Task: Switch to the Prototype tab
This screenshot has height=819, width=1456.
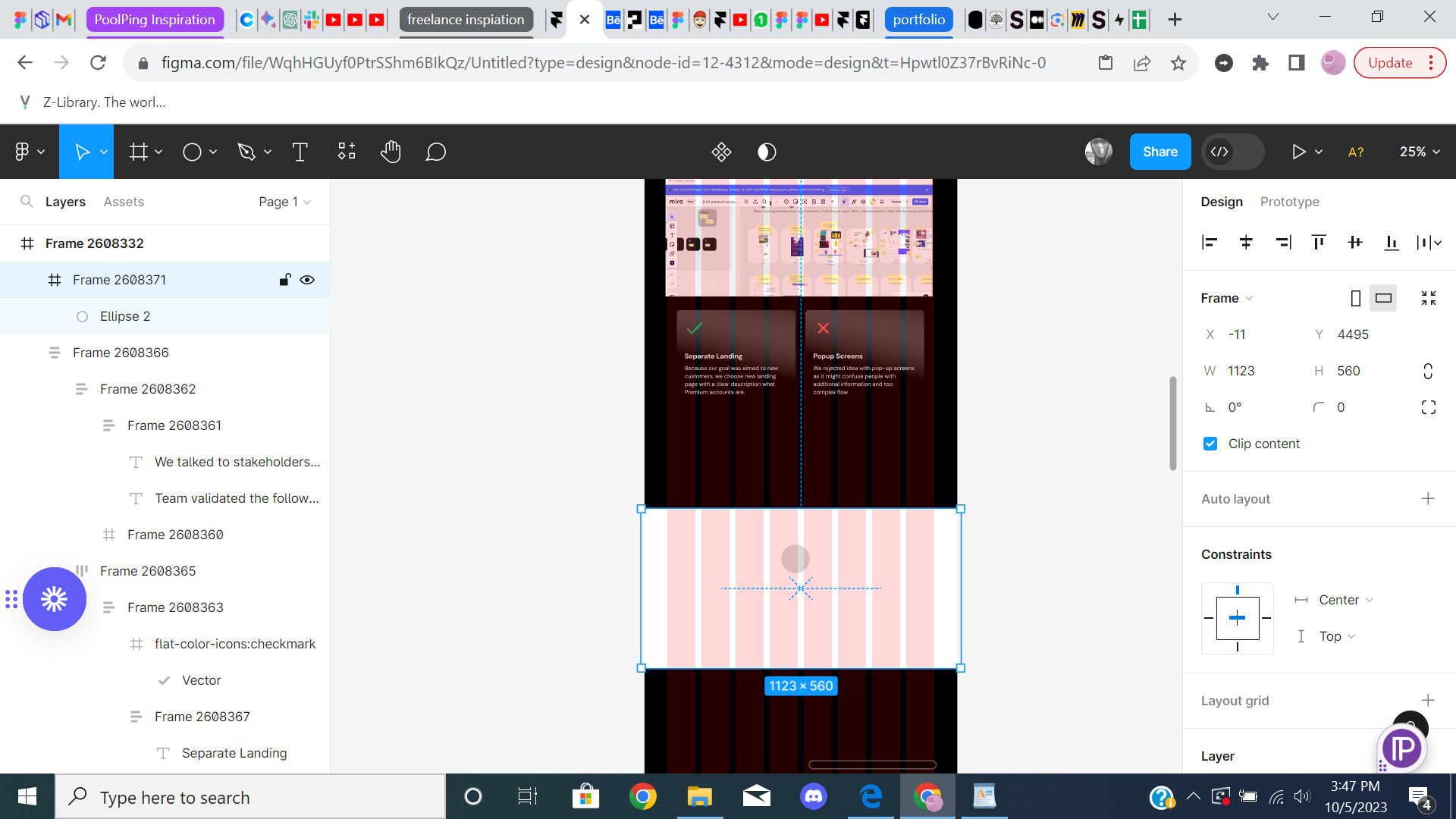Action: [1289, 202]
